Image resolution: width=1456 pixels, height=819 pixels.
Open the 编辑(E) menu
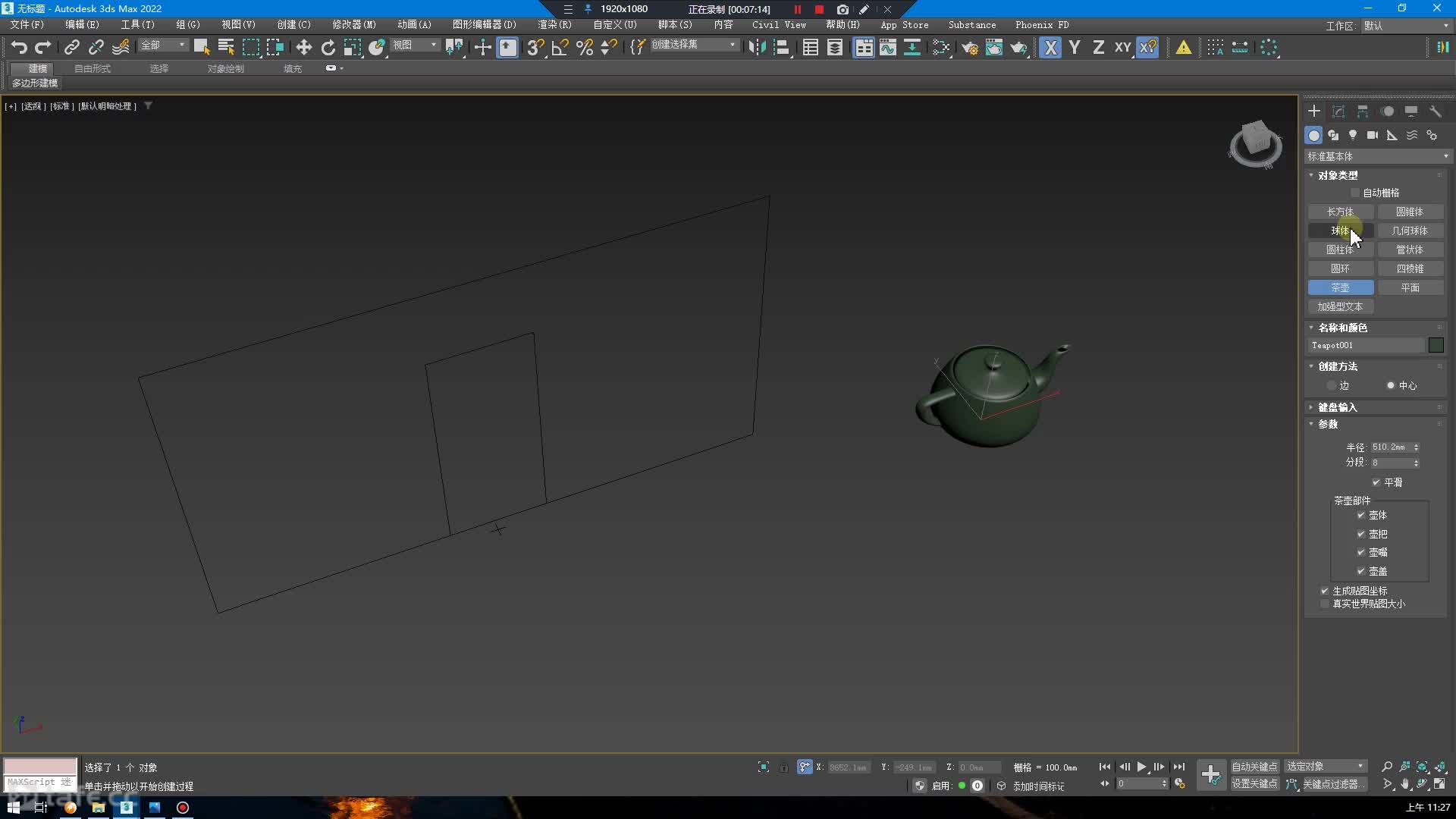click(x=82, y=25)
